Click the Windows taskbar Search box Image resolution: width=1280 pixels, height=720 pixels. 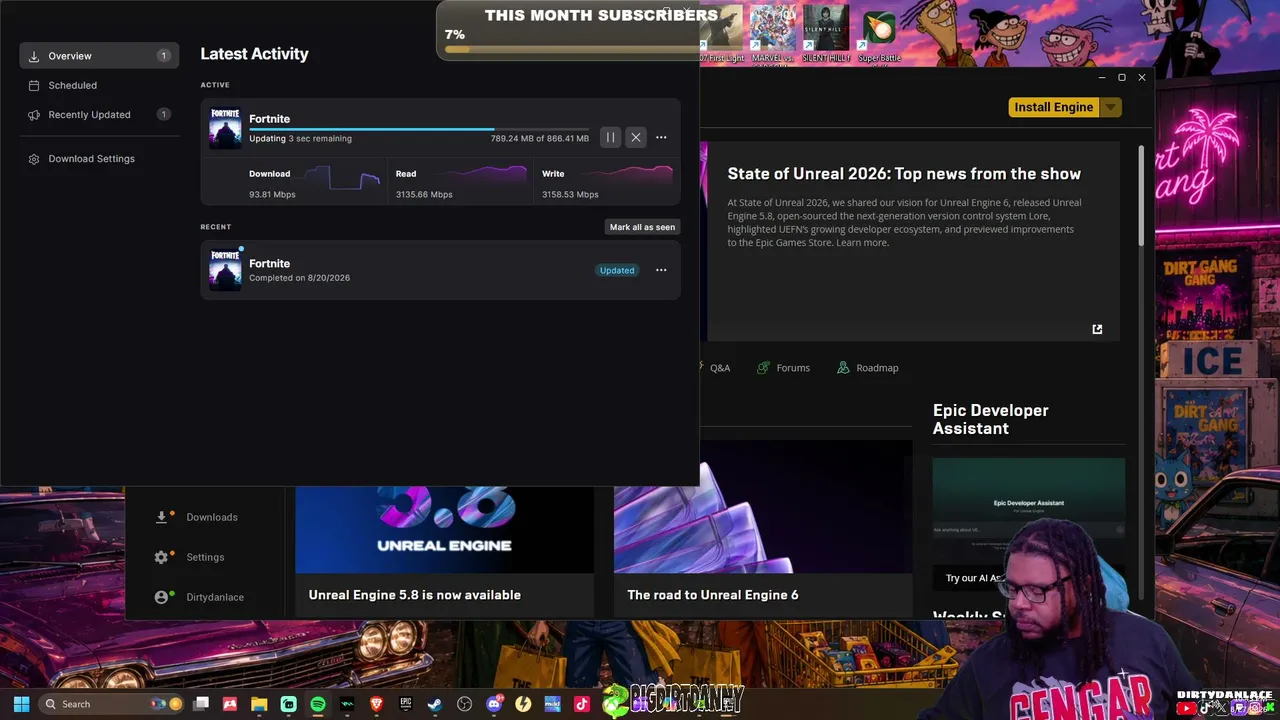point(113,704)
